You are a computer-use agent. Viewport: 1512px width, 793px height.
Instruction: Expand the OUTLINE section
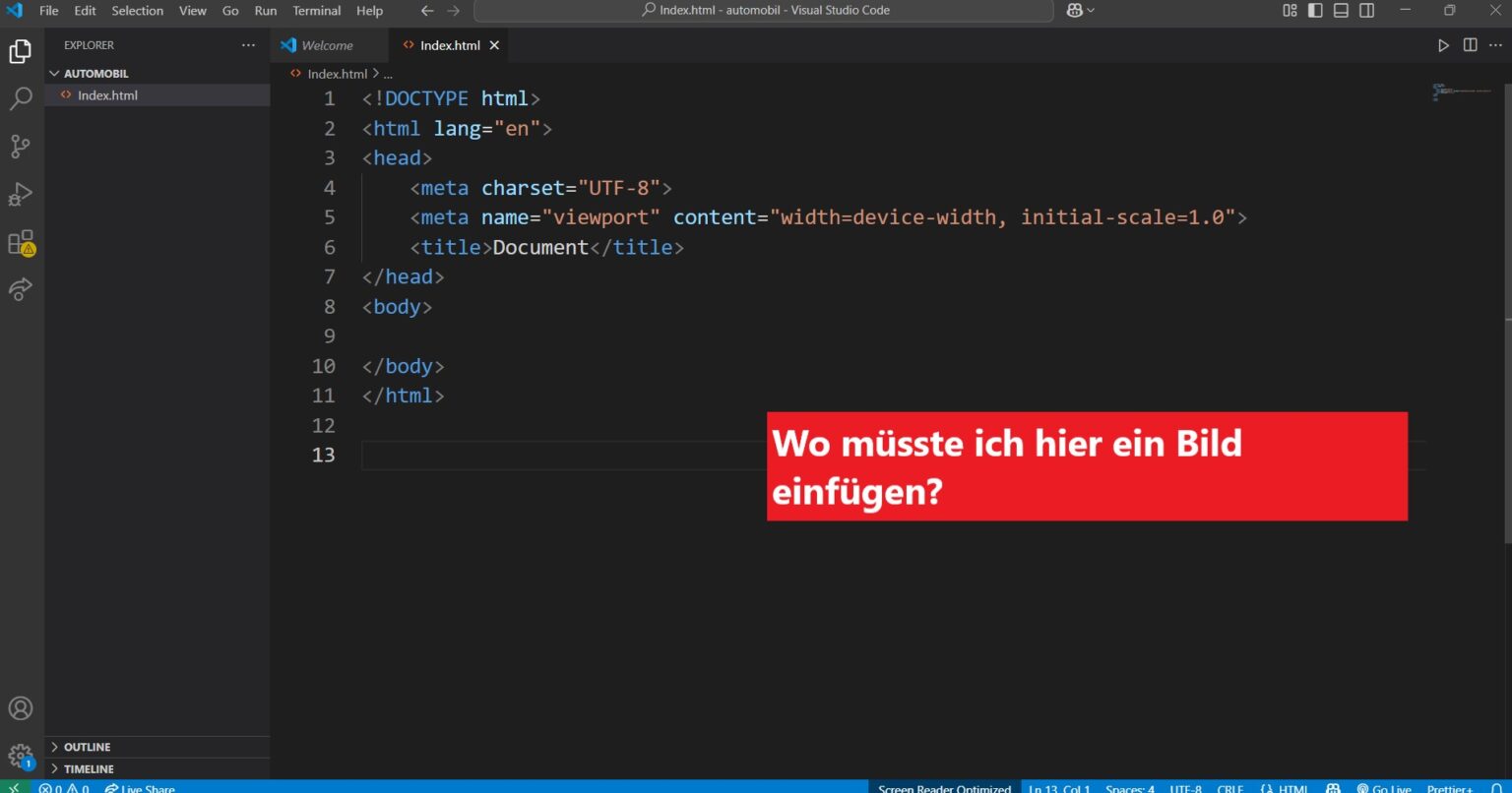tap(85, 746)
